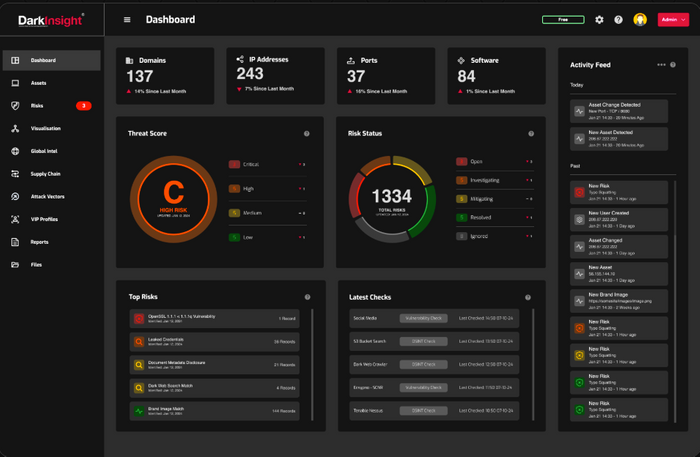Open Activity Feed three-dots menu

(661, 65)
